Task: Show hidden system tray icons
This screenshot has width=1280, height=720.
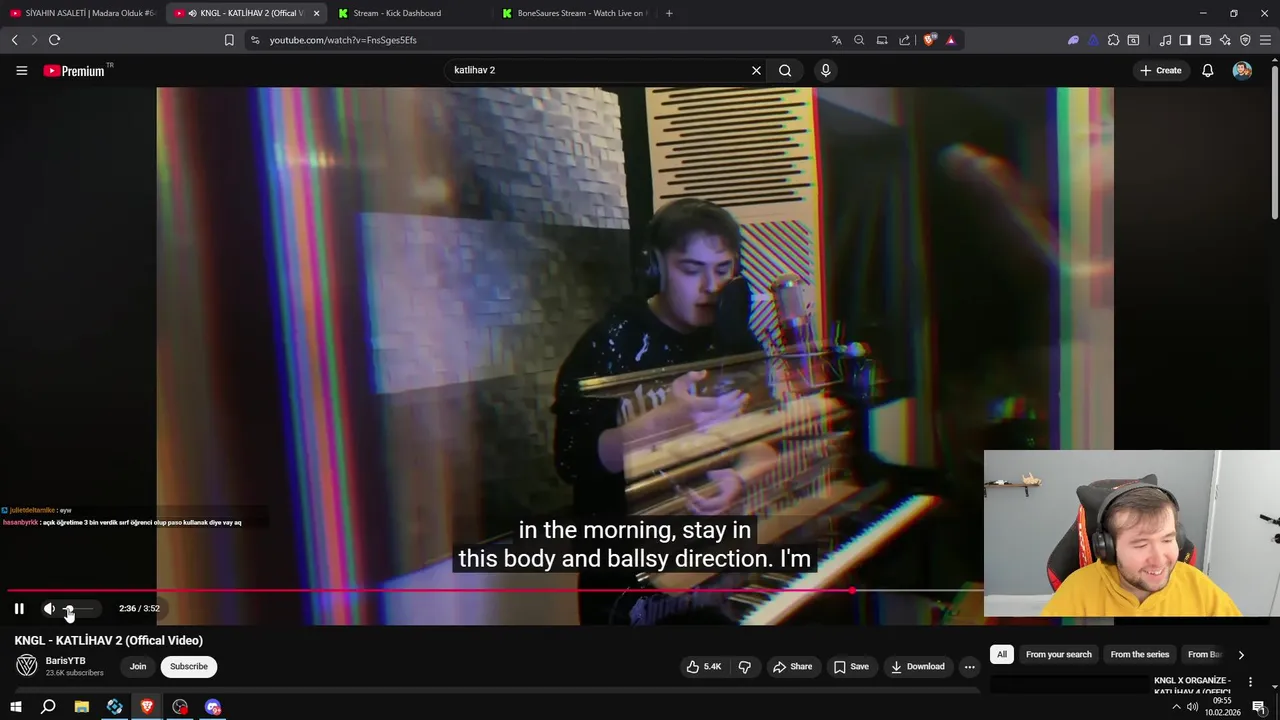Action: point(1176,707)
